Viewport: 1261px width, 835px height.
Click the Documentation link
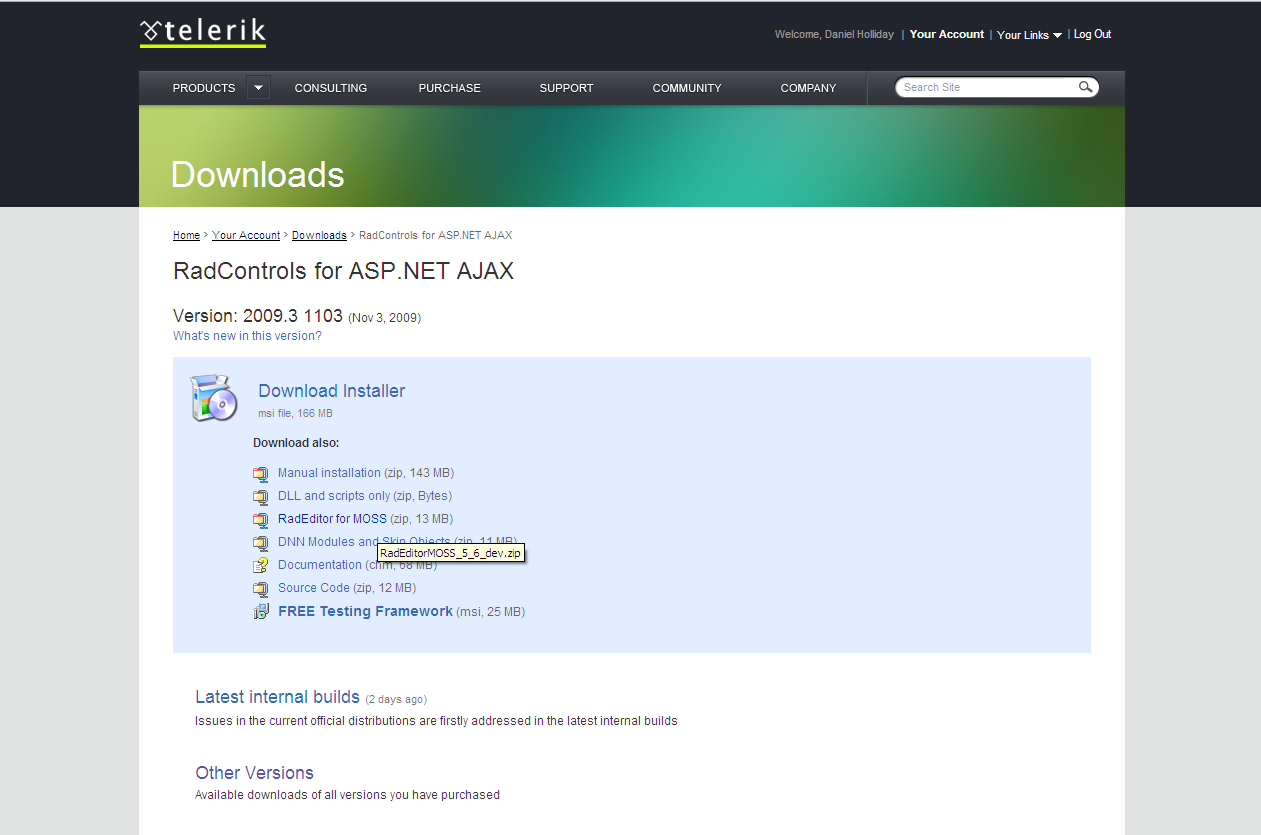320,565
